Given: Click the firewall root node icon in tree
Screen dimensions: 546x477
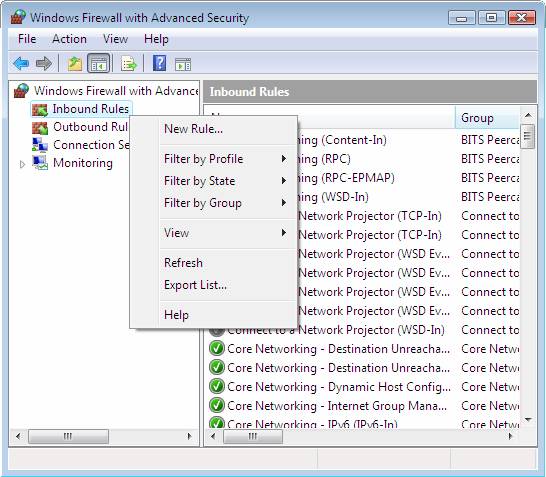Looking at the screenshot, I should pos(21,91).
